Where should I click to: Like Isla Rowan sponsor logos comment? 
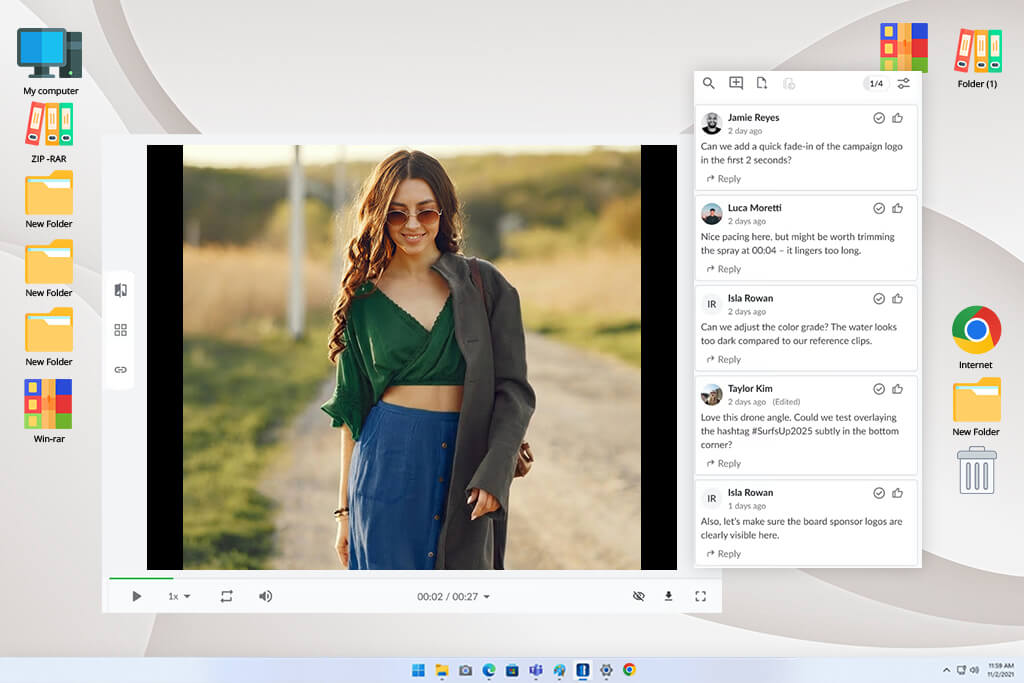(898, 493)
